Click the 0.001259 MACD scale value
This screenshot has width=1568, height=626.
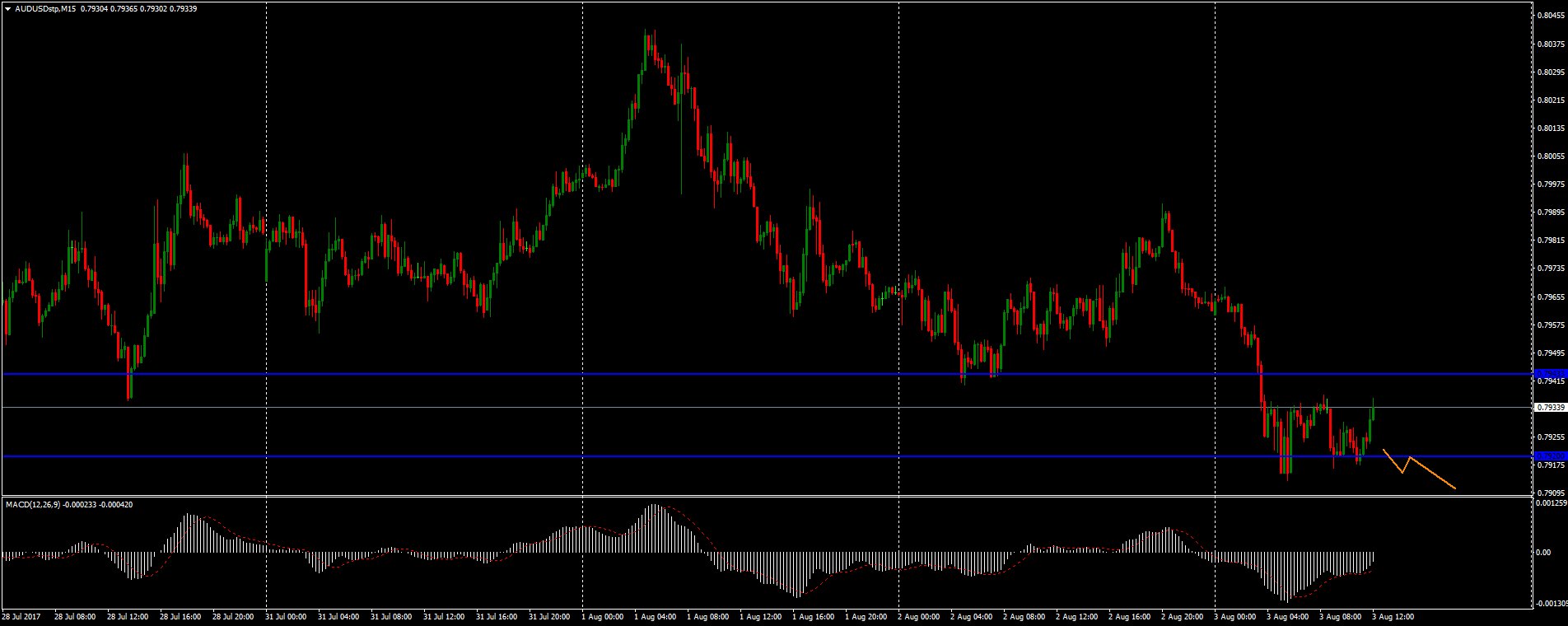(x=1550, y=502)
